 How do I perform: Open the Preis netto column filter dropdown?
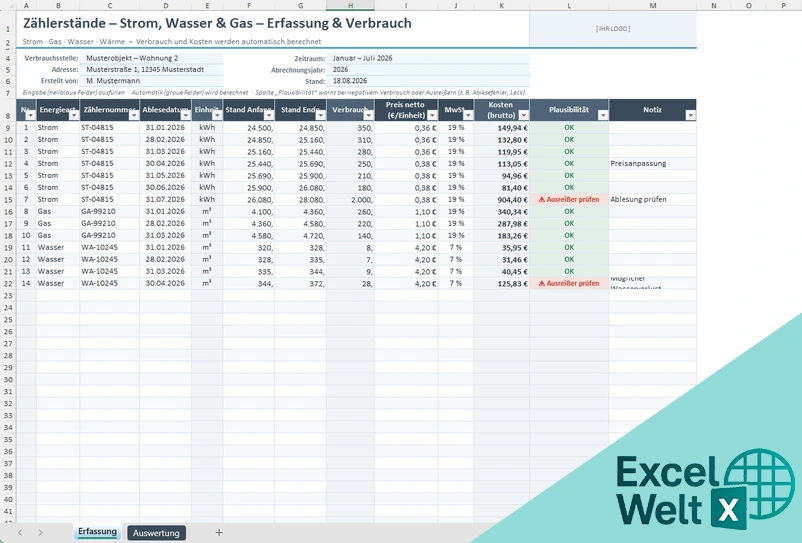click(x=432, y=116)
